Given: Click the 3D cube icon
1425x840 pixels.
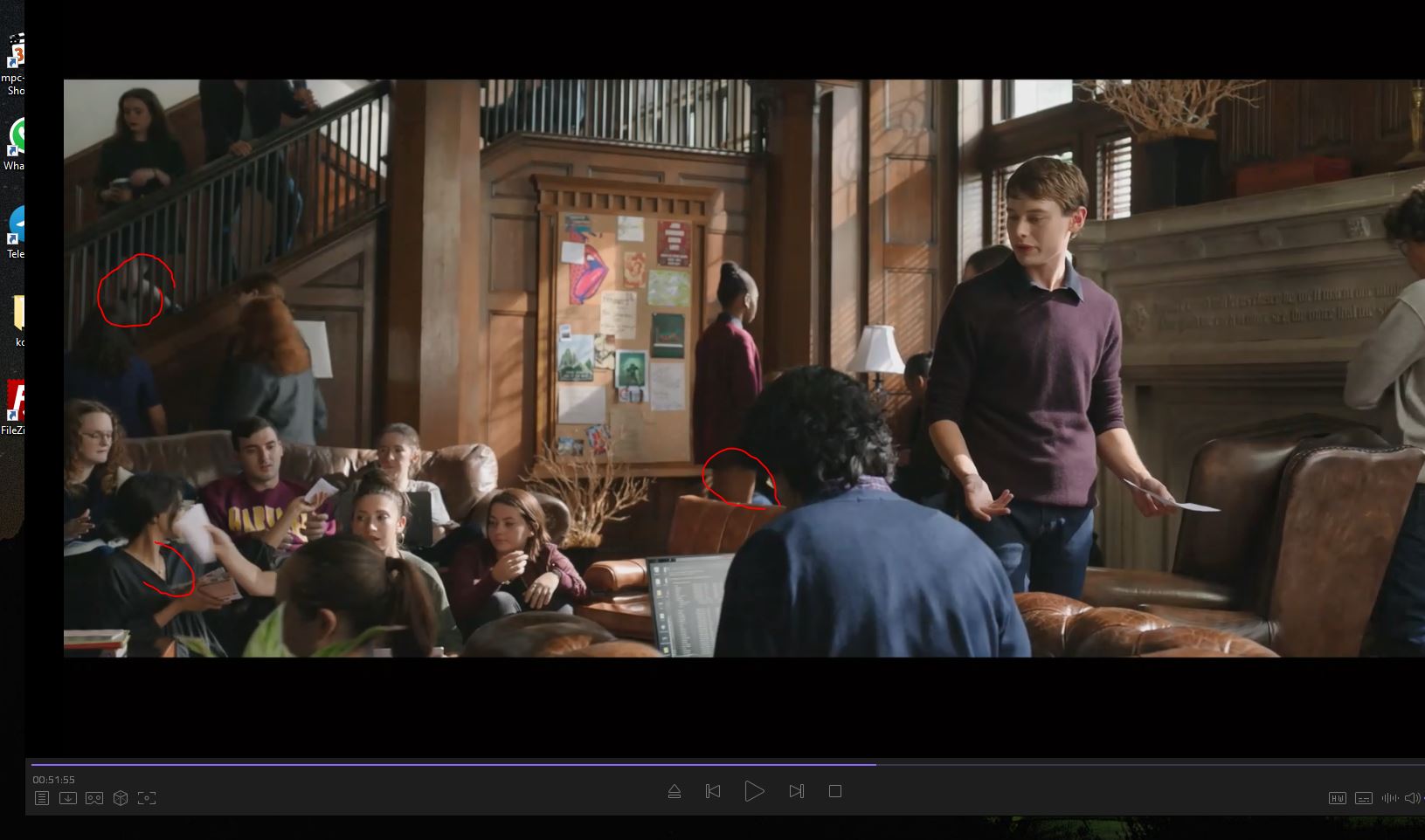Looking at the screenshot, I should pyautogui.click(x=121, y=798).
